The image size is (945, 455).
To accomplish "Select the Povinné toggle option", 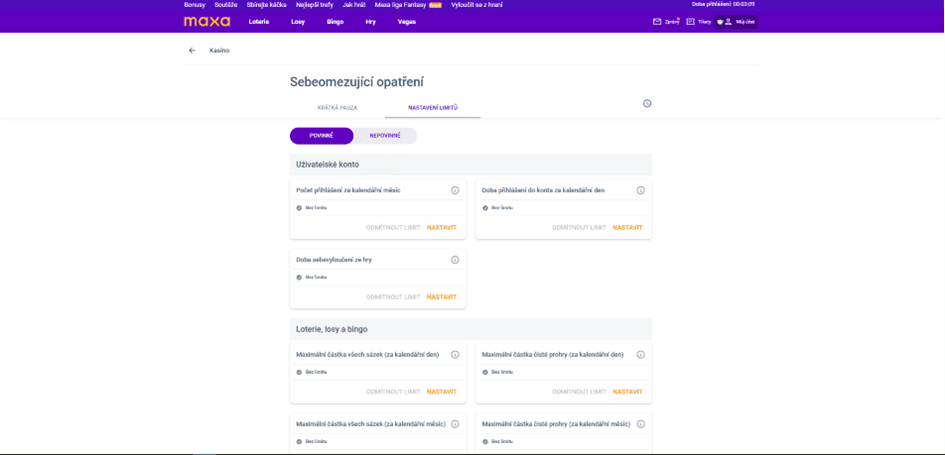I will (x=321, y=136).
